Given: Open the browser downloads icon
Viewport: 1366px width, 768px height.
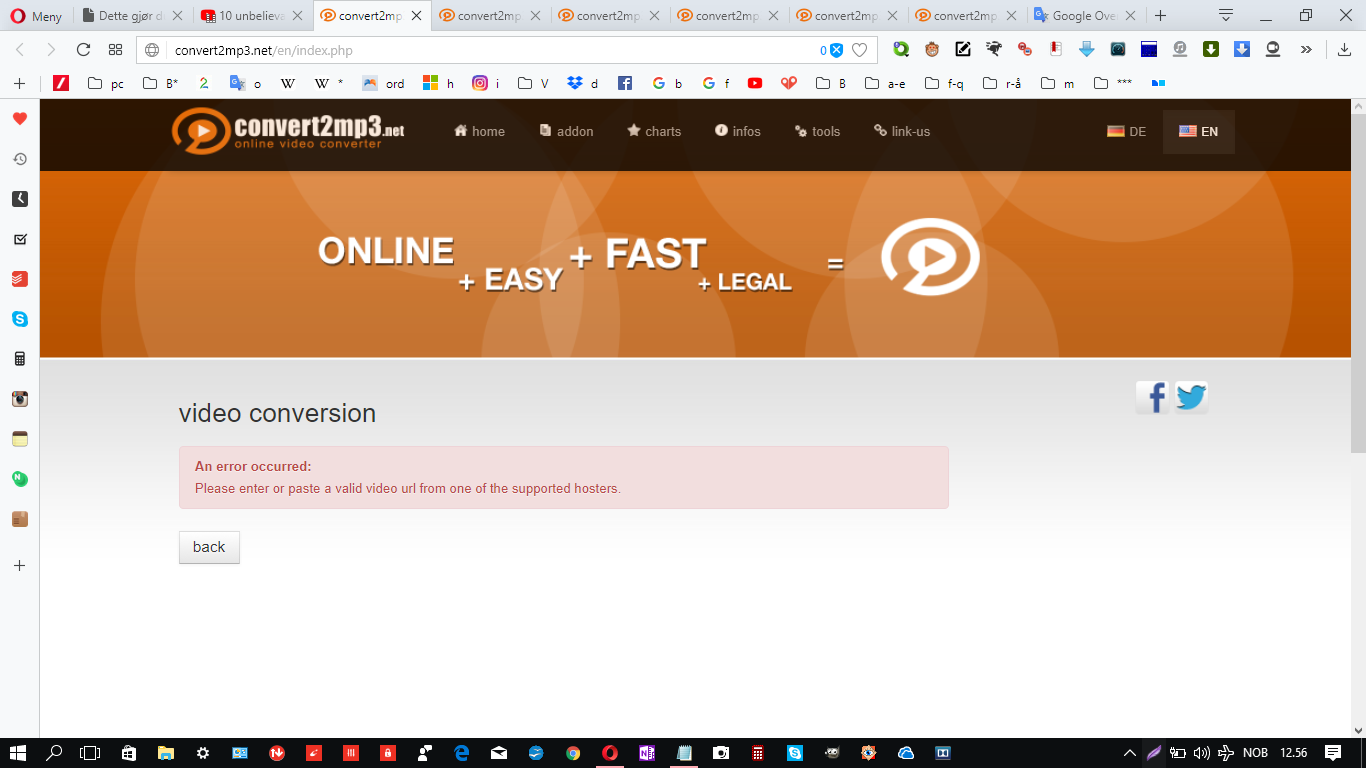Looking at the screenshot, I should 1344,50.
